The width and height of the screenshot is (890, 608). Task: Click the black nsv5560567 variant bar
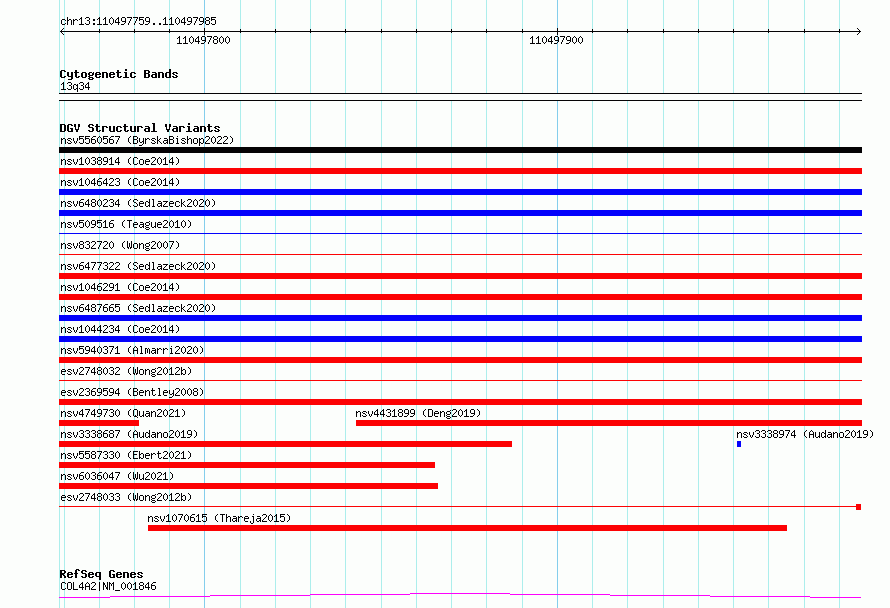tap(460, 150)
